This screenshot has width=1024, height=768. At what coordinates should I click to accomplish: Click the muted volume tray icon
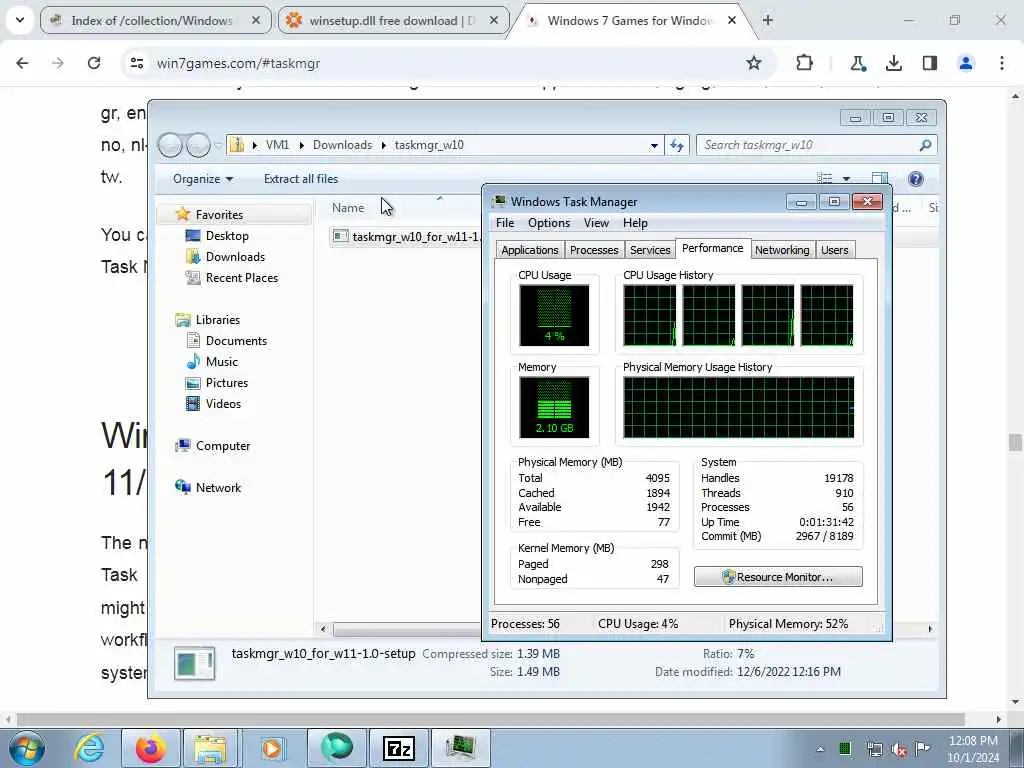[x=899, y=749]
